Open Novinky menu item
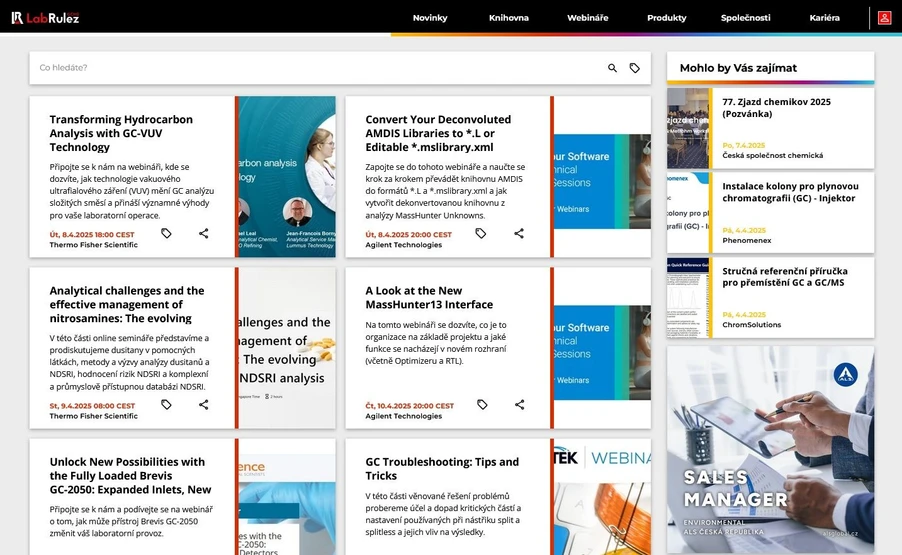 click(430, 18)
